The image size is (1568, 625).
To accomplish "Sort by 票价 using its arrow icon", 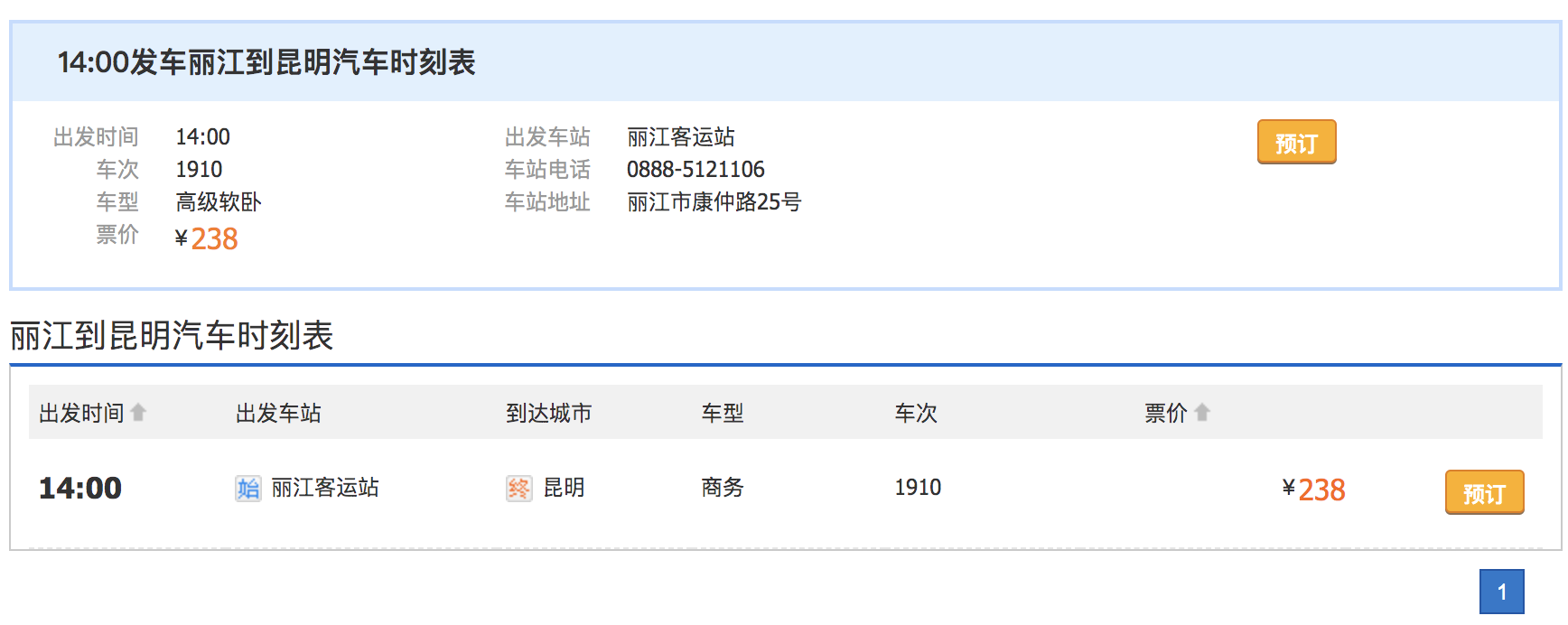I will pyautogui.click(x=1201, y=413).
